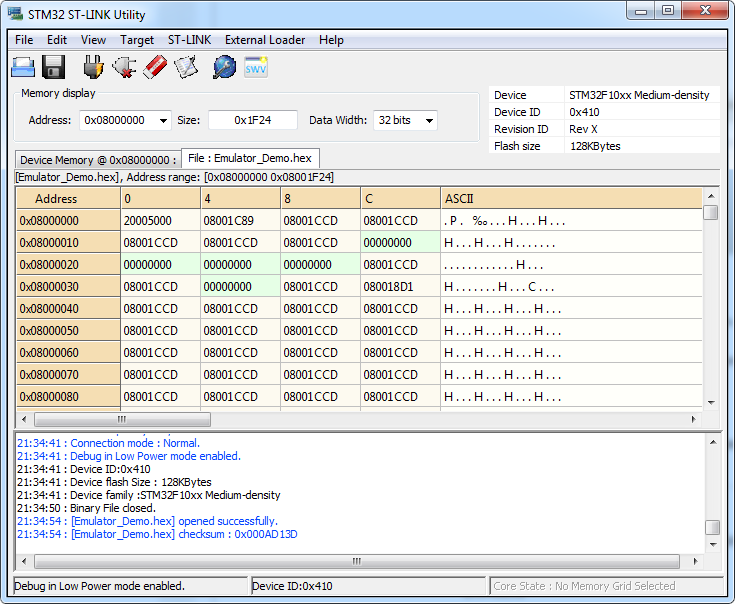The height and width of the screenshot is (604, 735).
Task: Open the SWV viewer icon
Action: (x=256, y=67)
